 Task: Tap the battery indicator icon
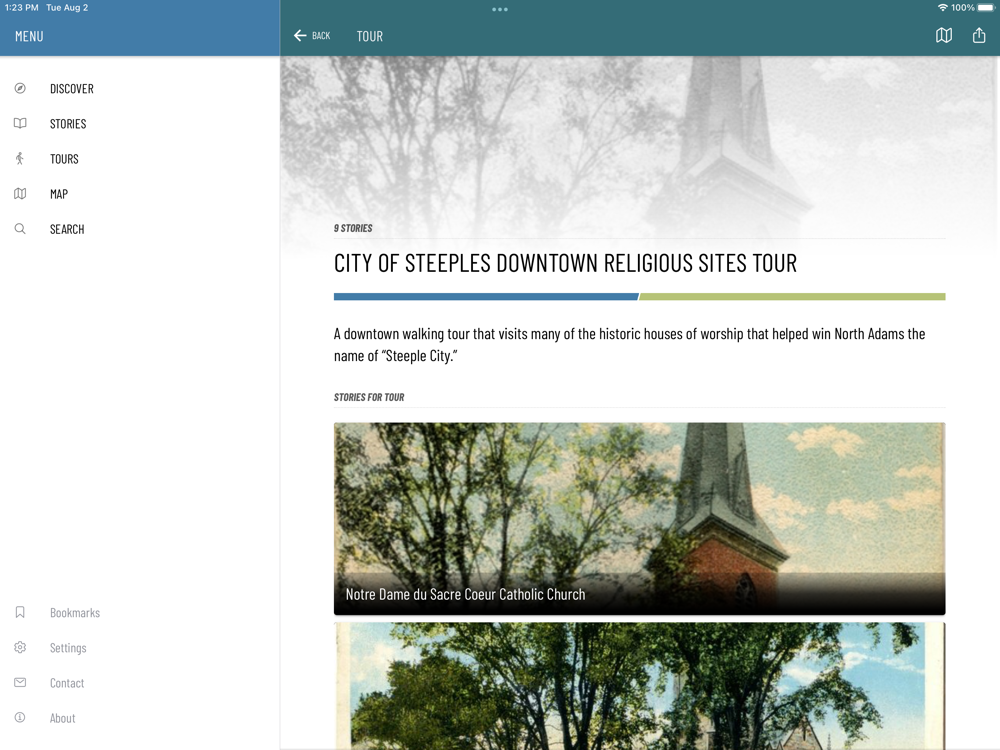coord(986,8)
